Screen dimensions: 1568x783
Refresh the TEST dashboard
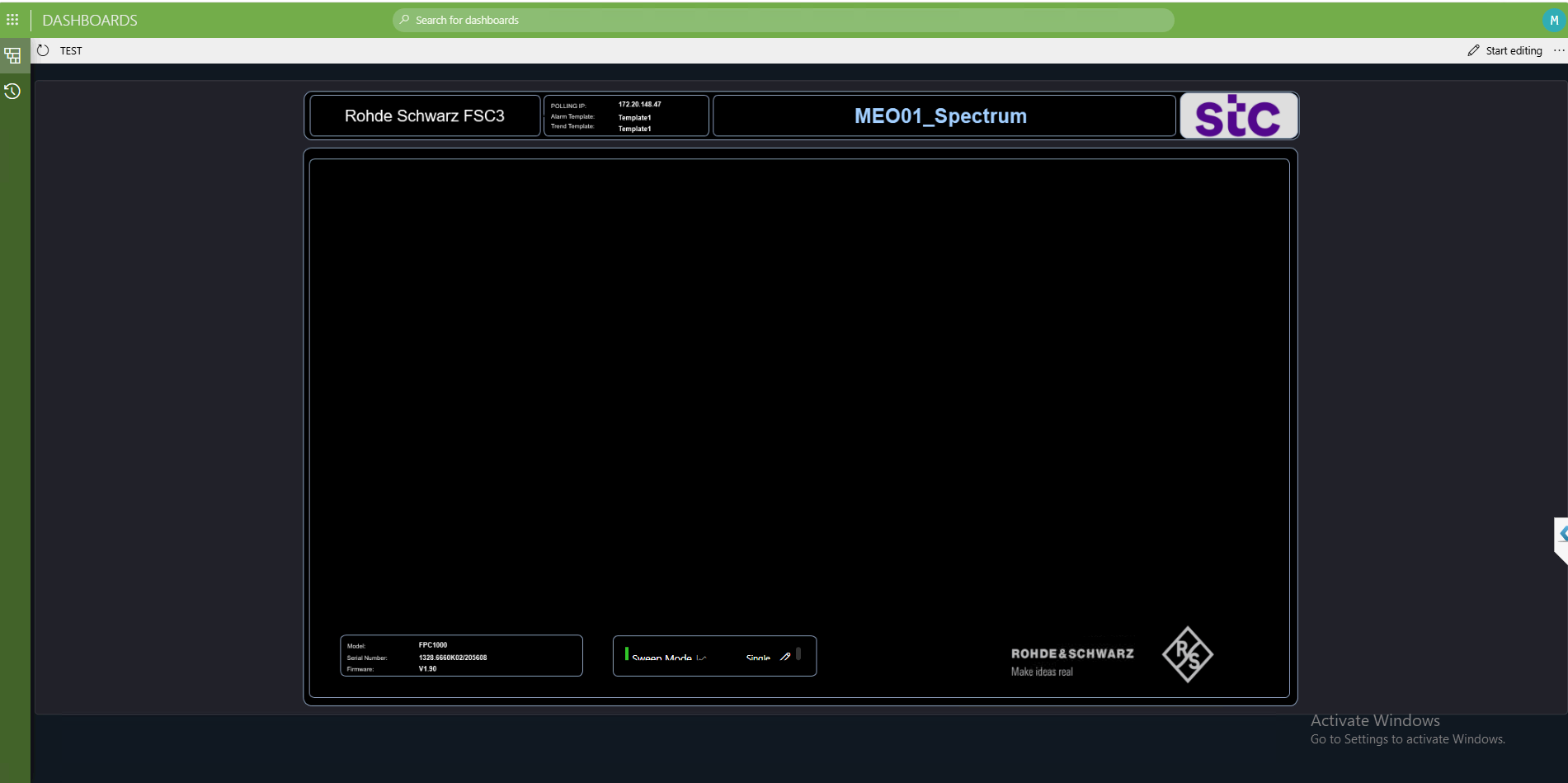tap(43, 50)
